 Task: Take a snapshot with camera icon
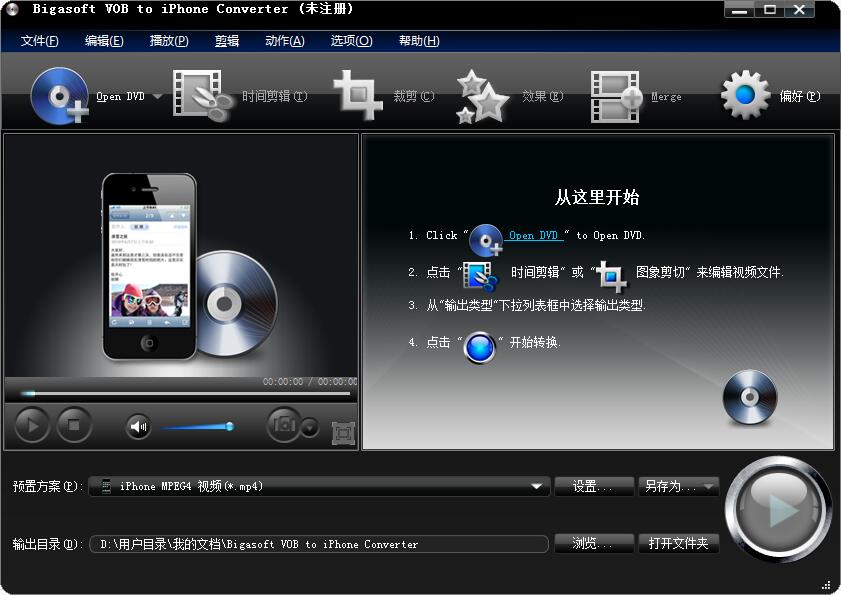[283, 425]
